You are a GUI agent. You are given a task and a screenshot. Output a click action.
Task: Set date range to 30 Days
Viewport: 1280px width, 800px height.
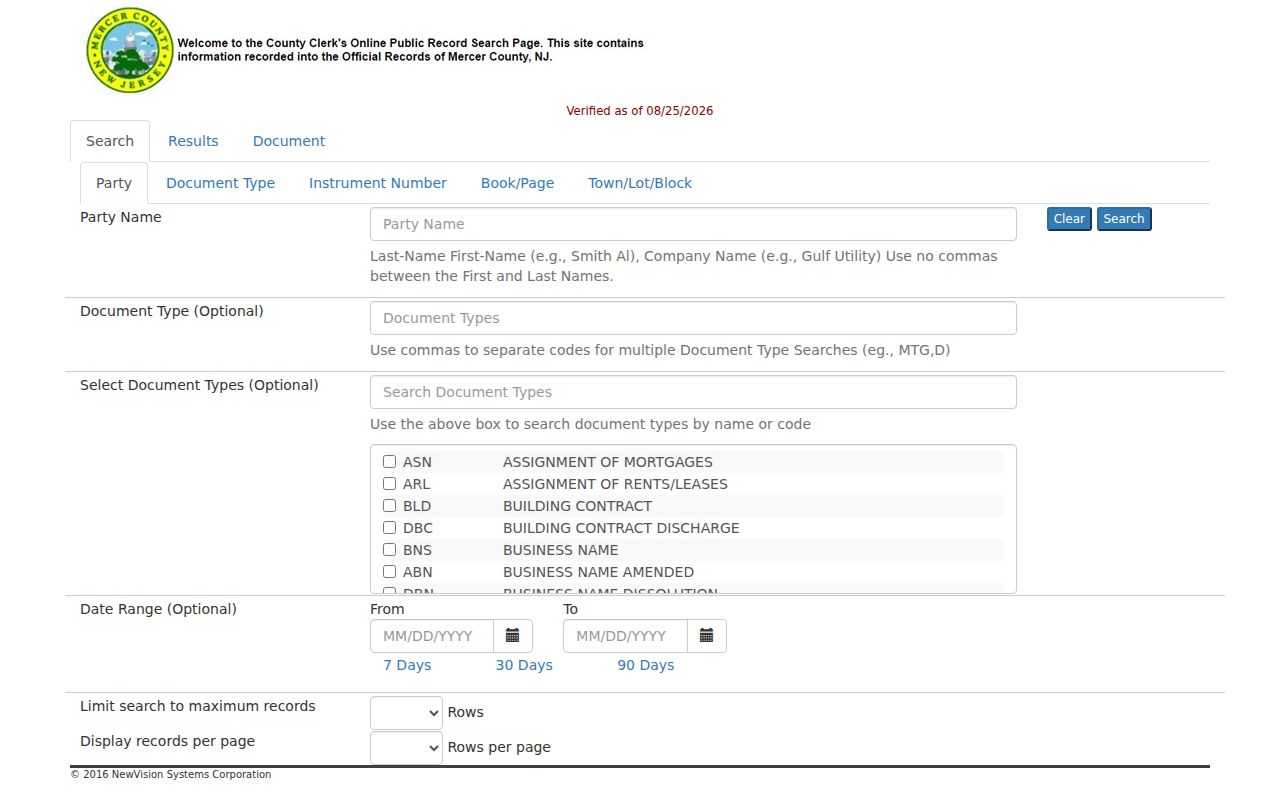524,665
